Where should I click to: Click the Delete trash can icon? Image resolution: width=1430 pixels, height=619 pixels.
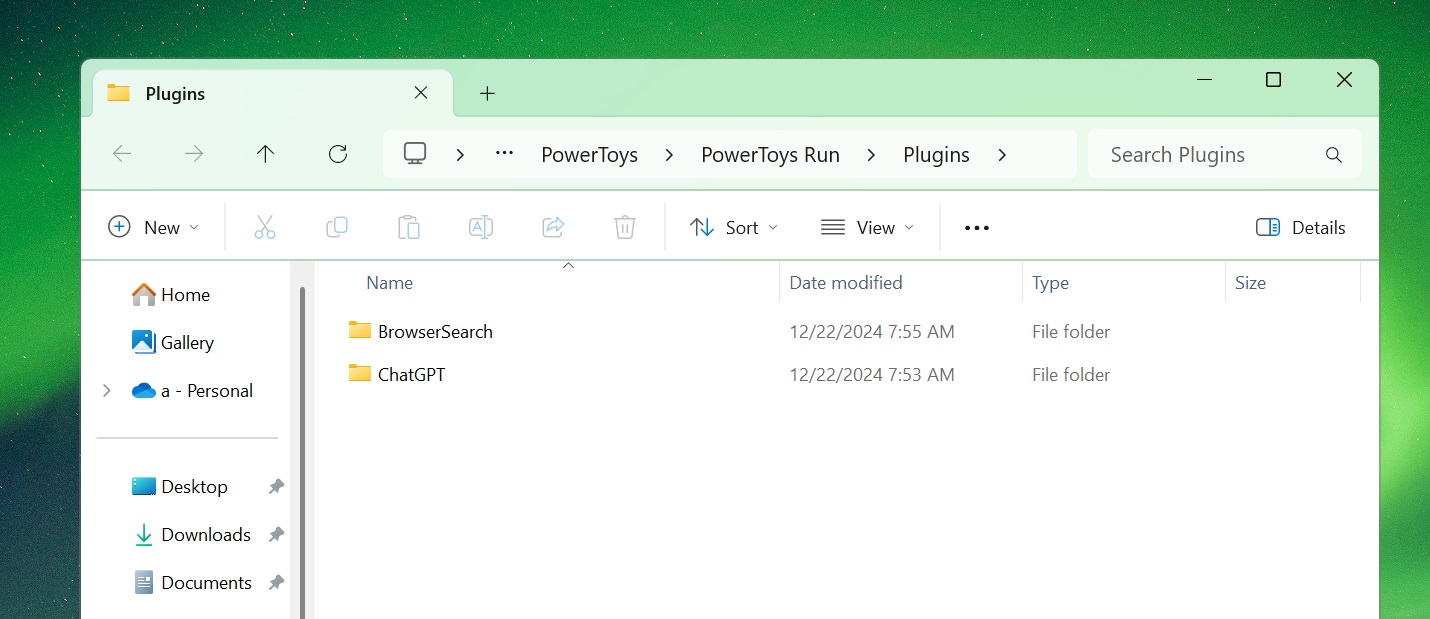[625, 228]
